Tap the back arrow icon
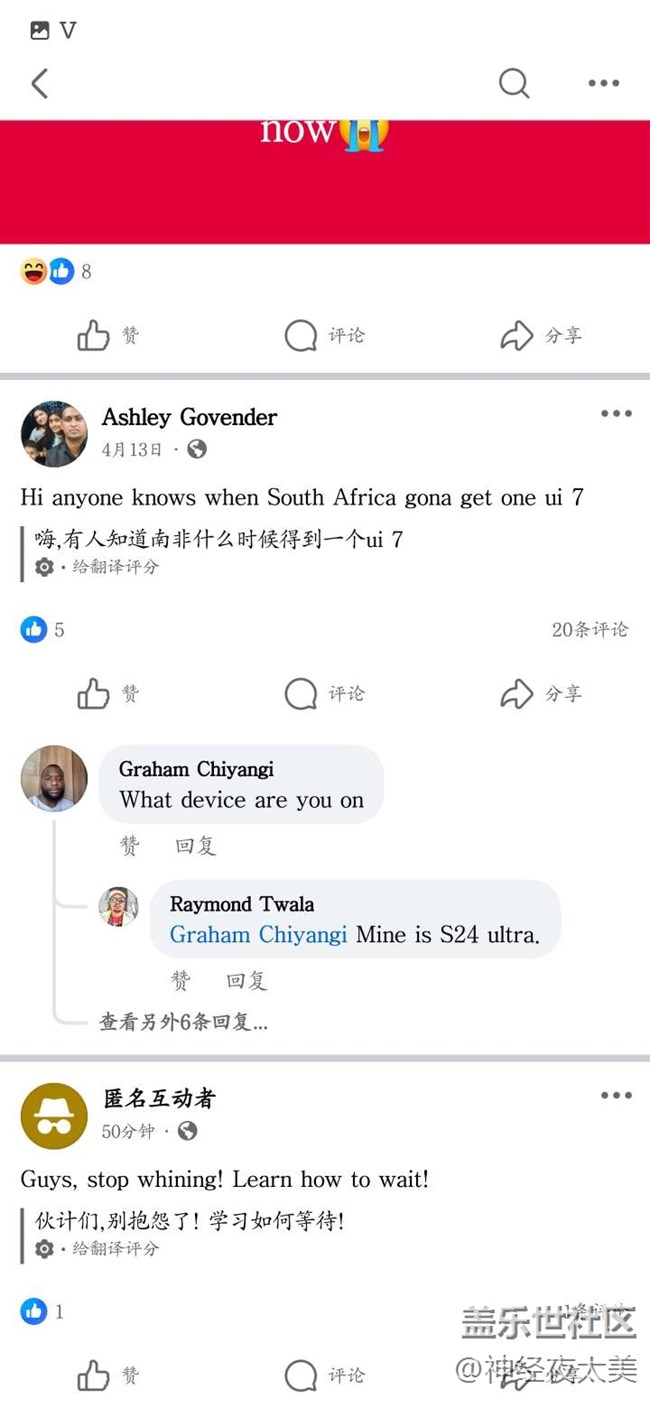 [x=40, y=83]
